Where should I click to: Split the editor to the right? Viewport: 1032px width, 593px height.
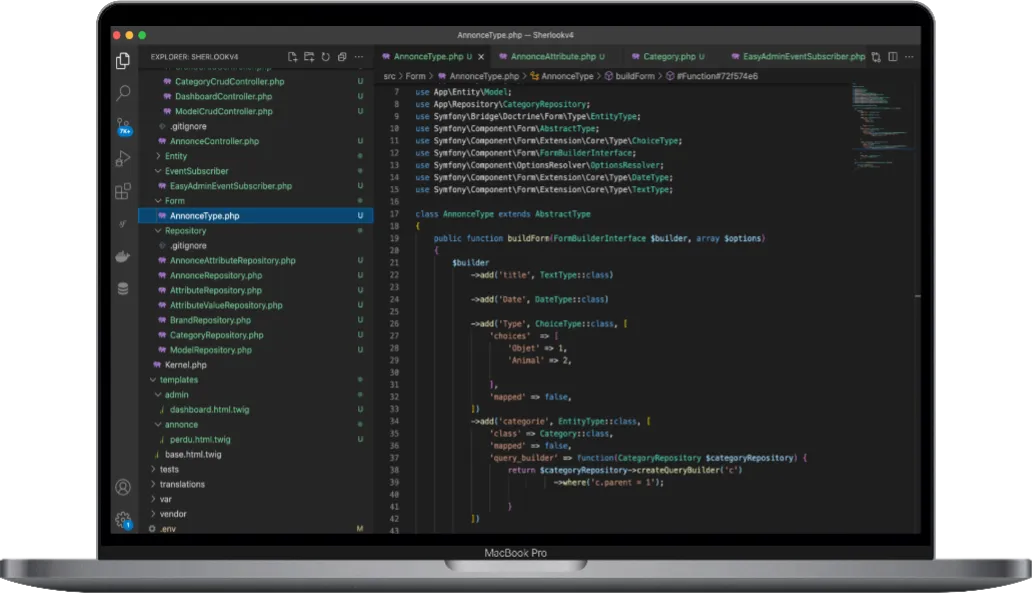point(892,57)
